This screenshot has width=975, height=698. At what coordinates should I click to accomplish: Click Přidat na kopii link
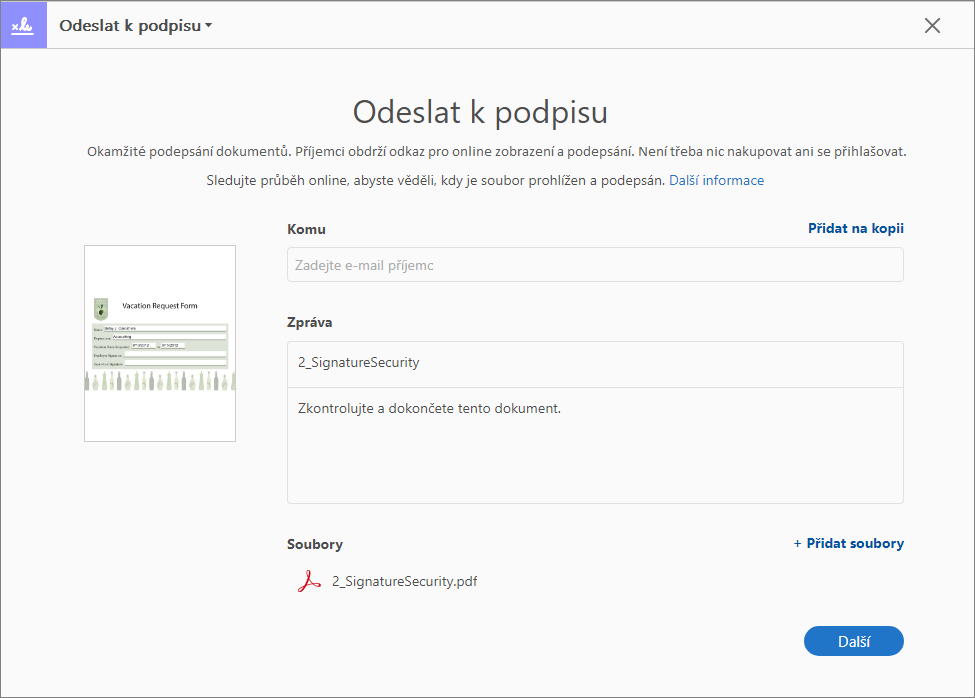pos(855,229)
